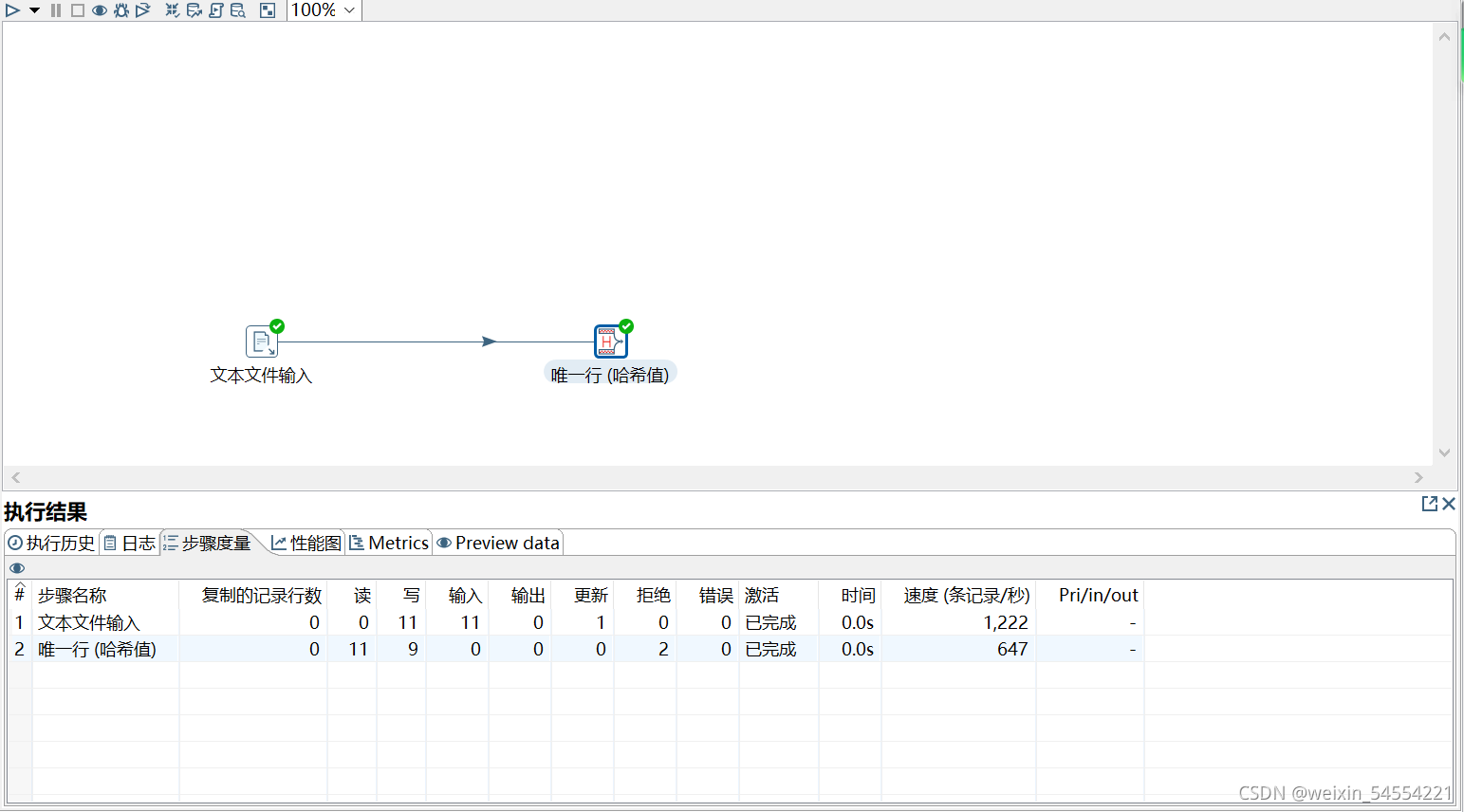Click the 激活 column header
The width and height of the screenshot is (1464, 812).
[779, 596]
